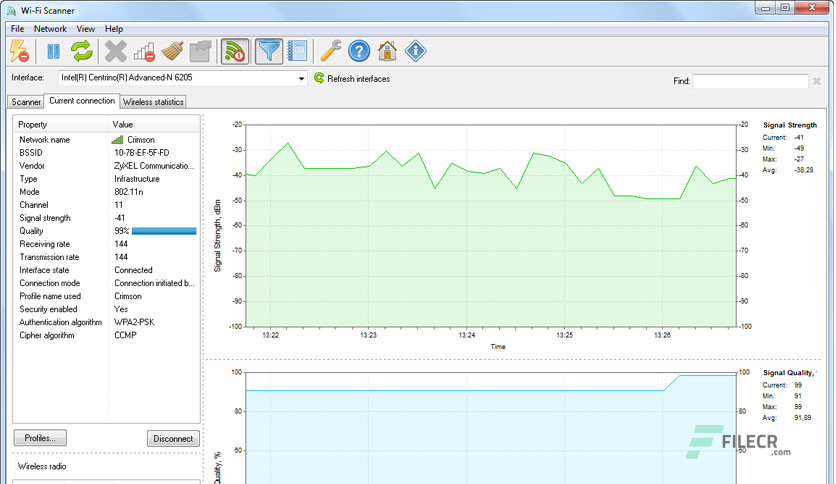Select the Channel property row

pyautogui.click(x=107, y=205)
